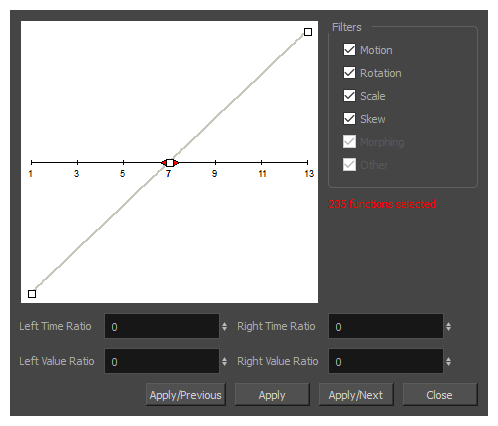The image size is (498, 426).
Task: Click the Apply button
Action: pyautogui.click(x=272, y=395)
